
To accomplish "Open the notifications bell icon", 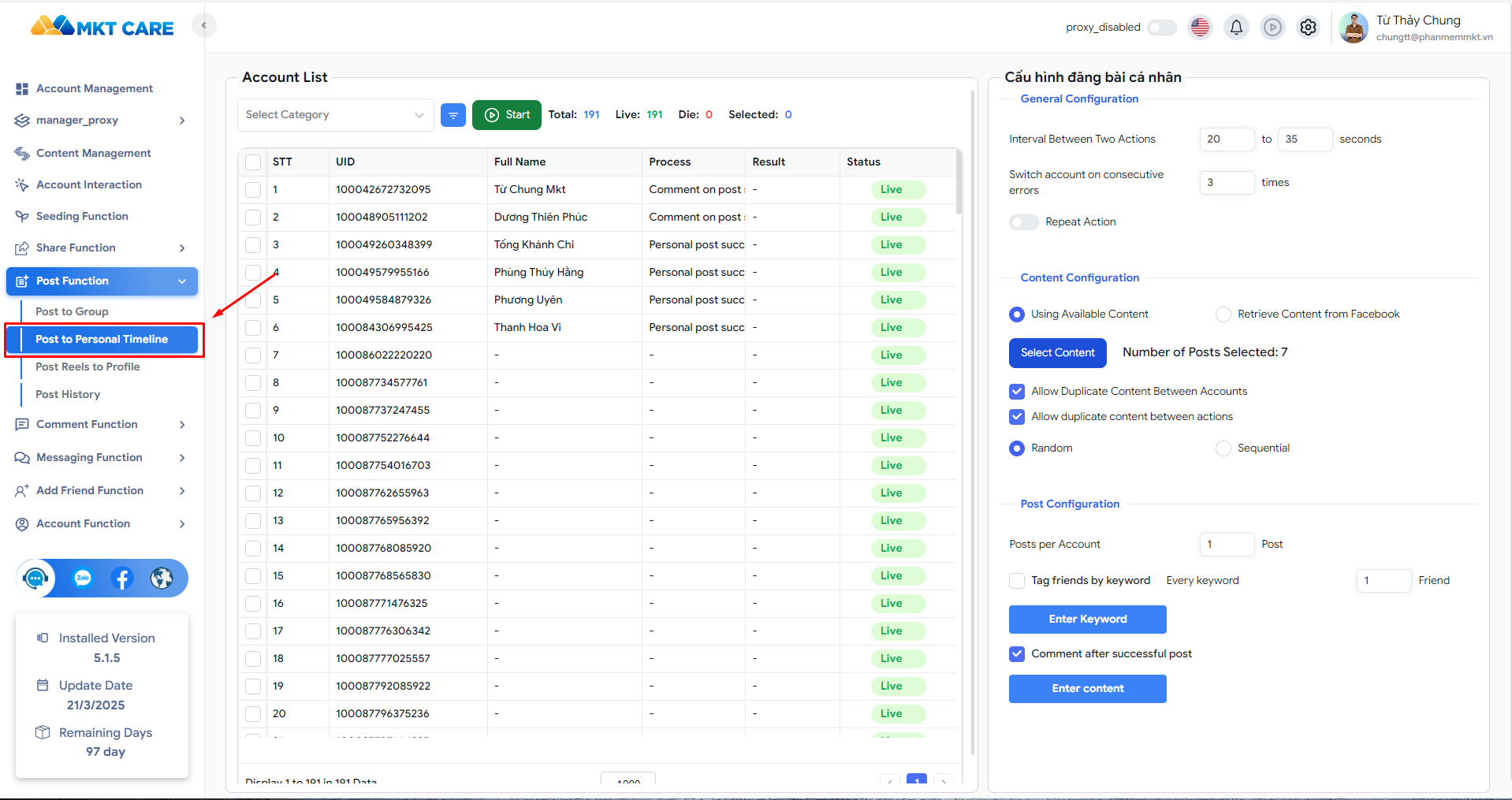I will [1236, 28].
